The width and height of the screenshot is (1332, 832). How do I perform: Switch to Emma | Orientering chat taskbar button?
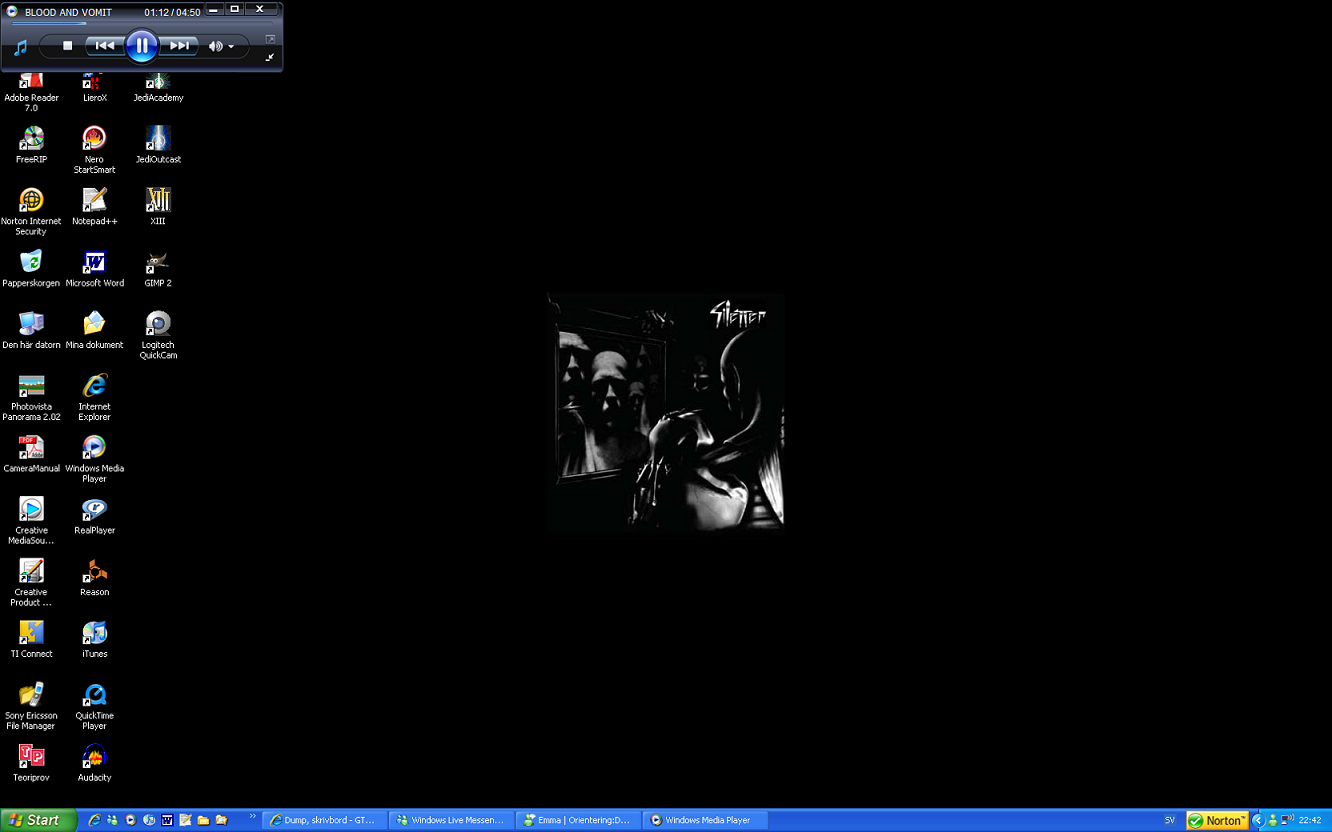tap(578, 820)
